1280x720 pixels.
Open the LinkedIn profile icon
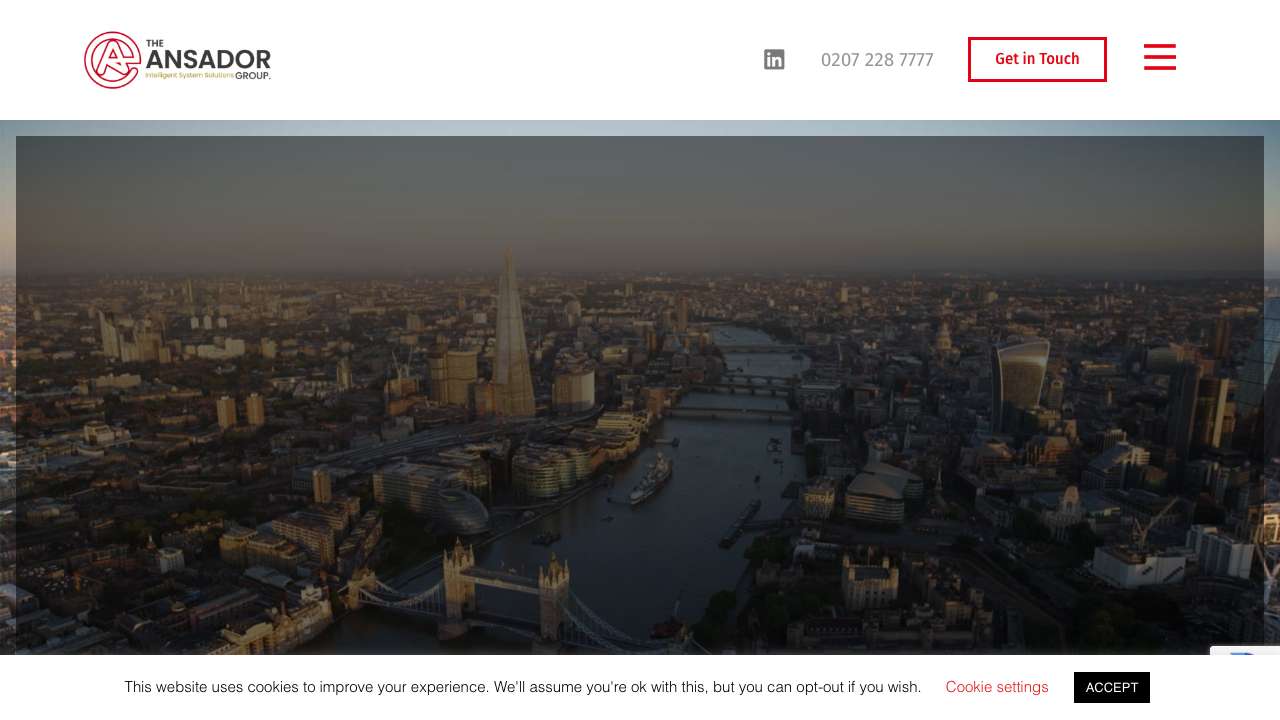(774, 60)
